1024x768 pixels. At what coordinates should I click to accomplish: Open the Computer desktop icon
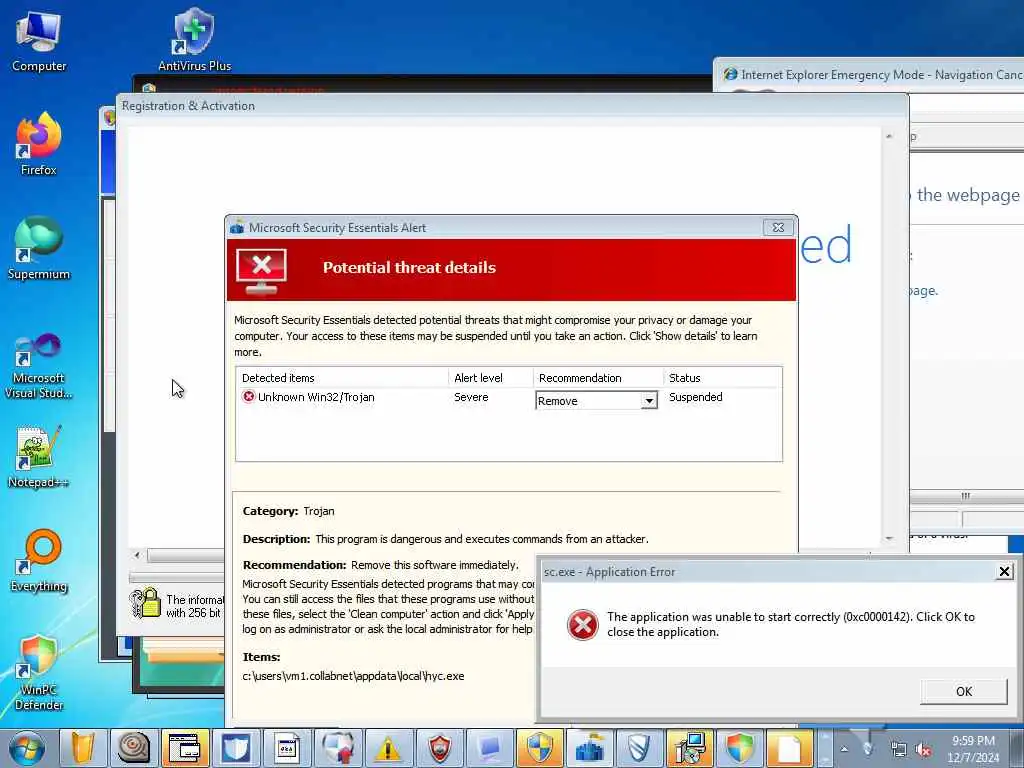tap(39, 41)
